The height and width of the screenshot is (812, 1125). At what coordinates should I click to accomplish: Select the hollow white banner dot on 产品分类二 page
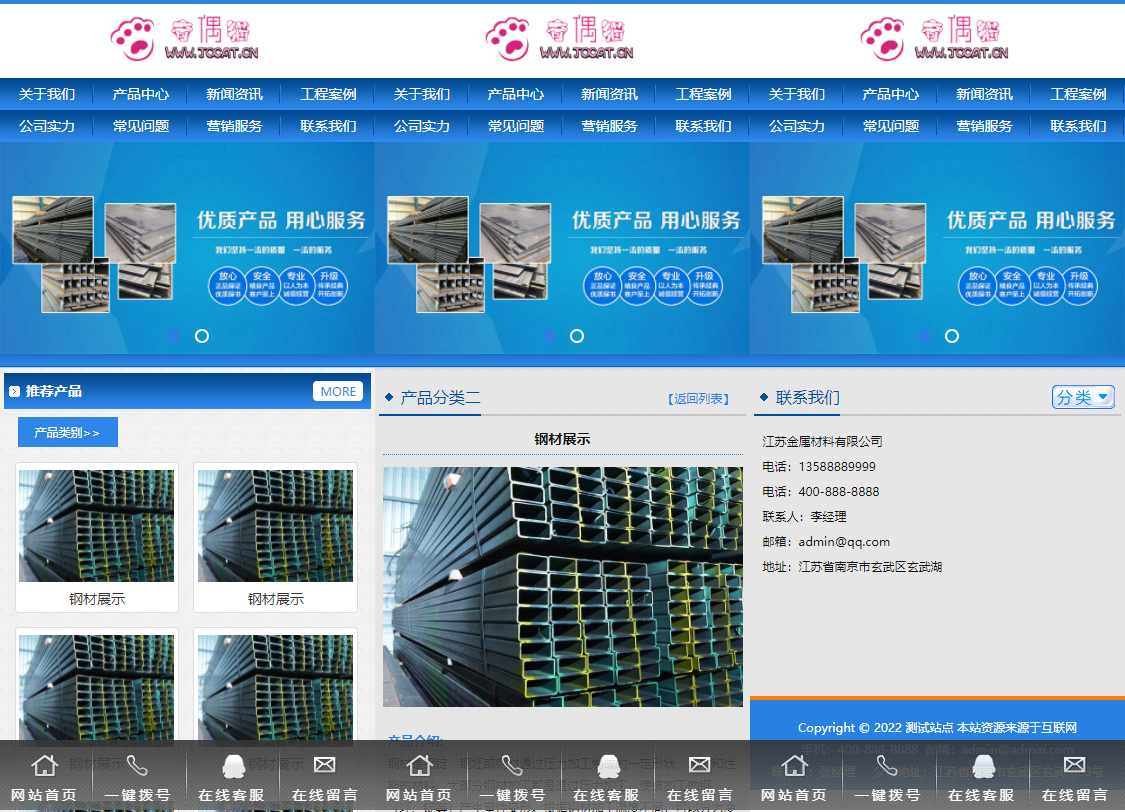577,336
